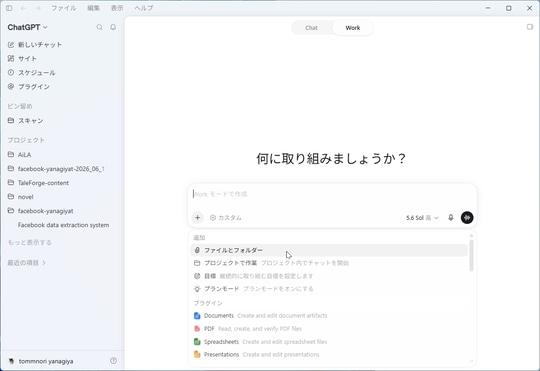
Task: Open the 表示 menu
Action: [x=117, y=8]
